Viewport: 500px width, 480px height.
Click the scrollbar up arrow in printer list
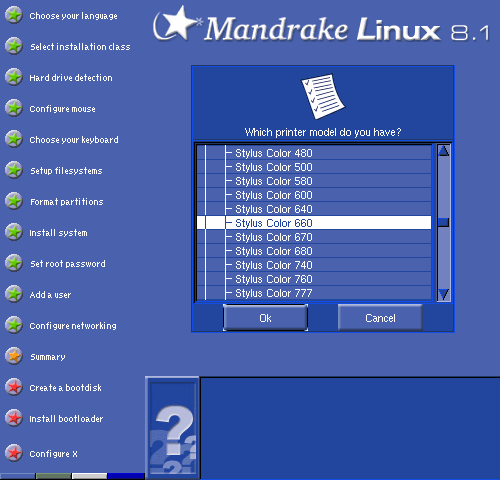444,150
